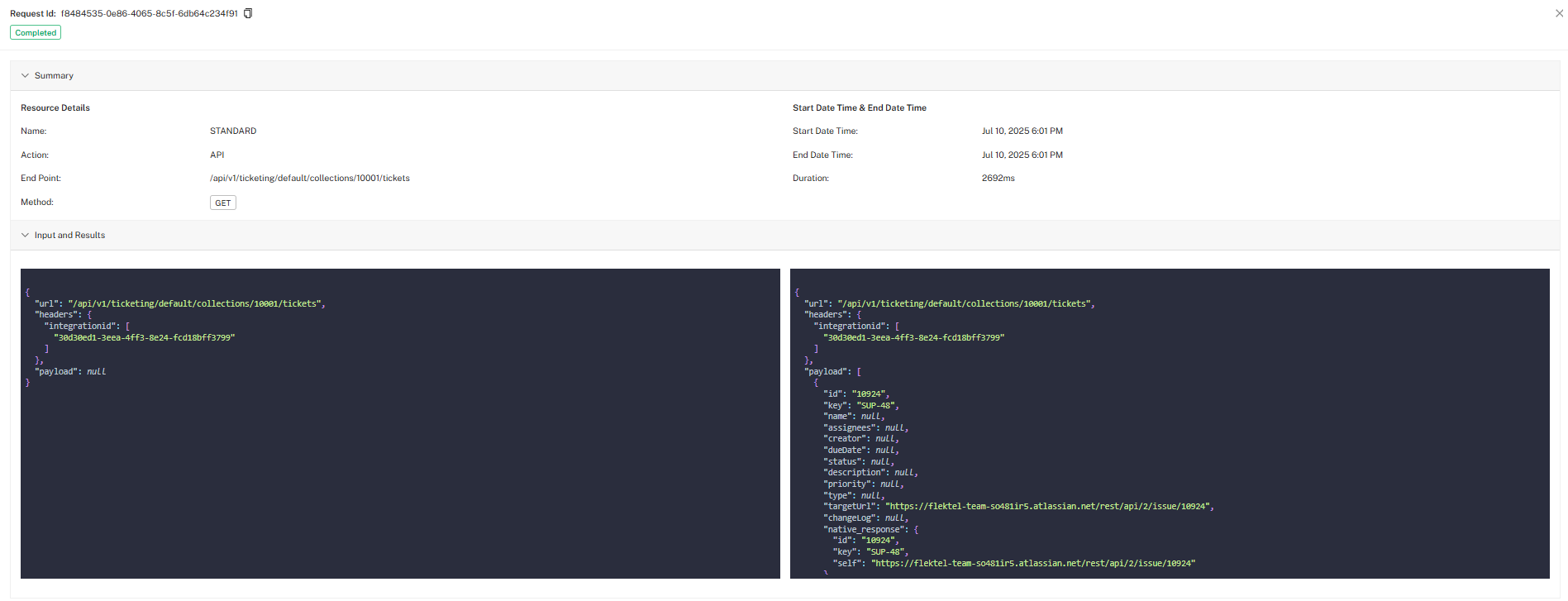The height and width of the screenshot is (601, 1568).
Task: Click the STANDARD name value
Action: (233, 131)
